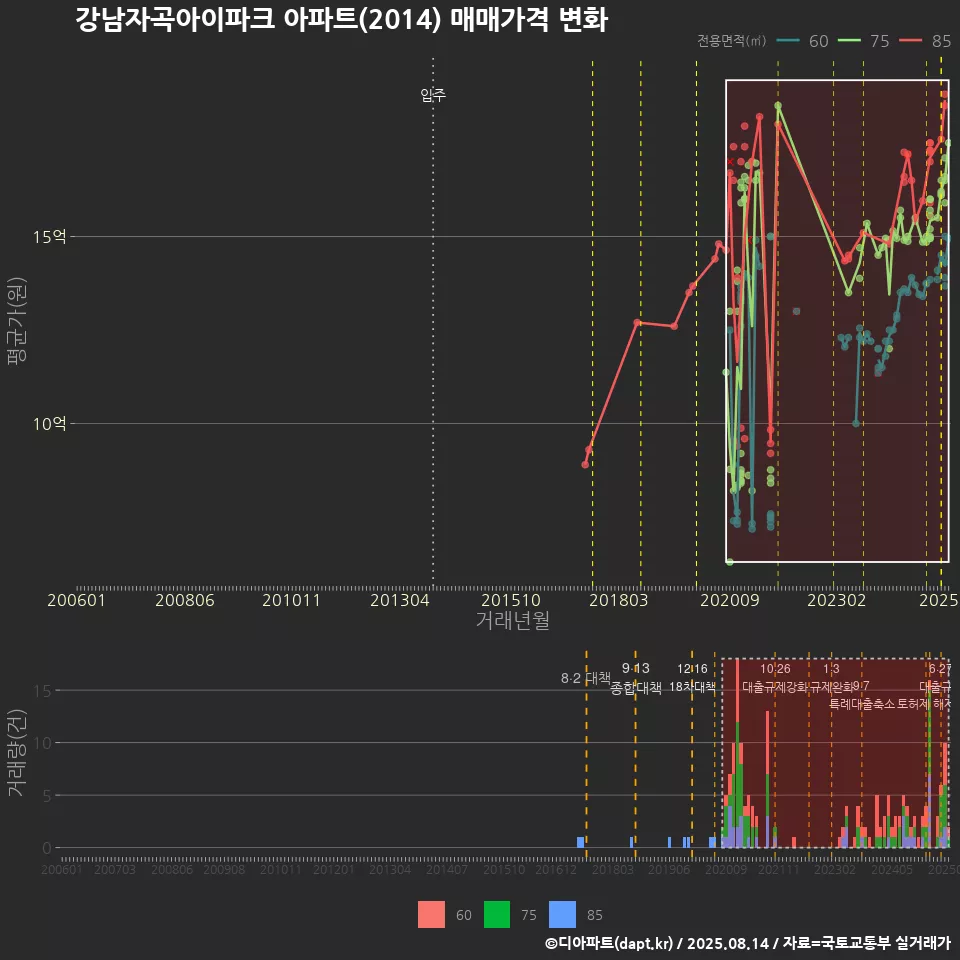Click the 201304 tick label on the price chart
This screenshot has height=960, width=960.
(x=400, y=600)
